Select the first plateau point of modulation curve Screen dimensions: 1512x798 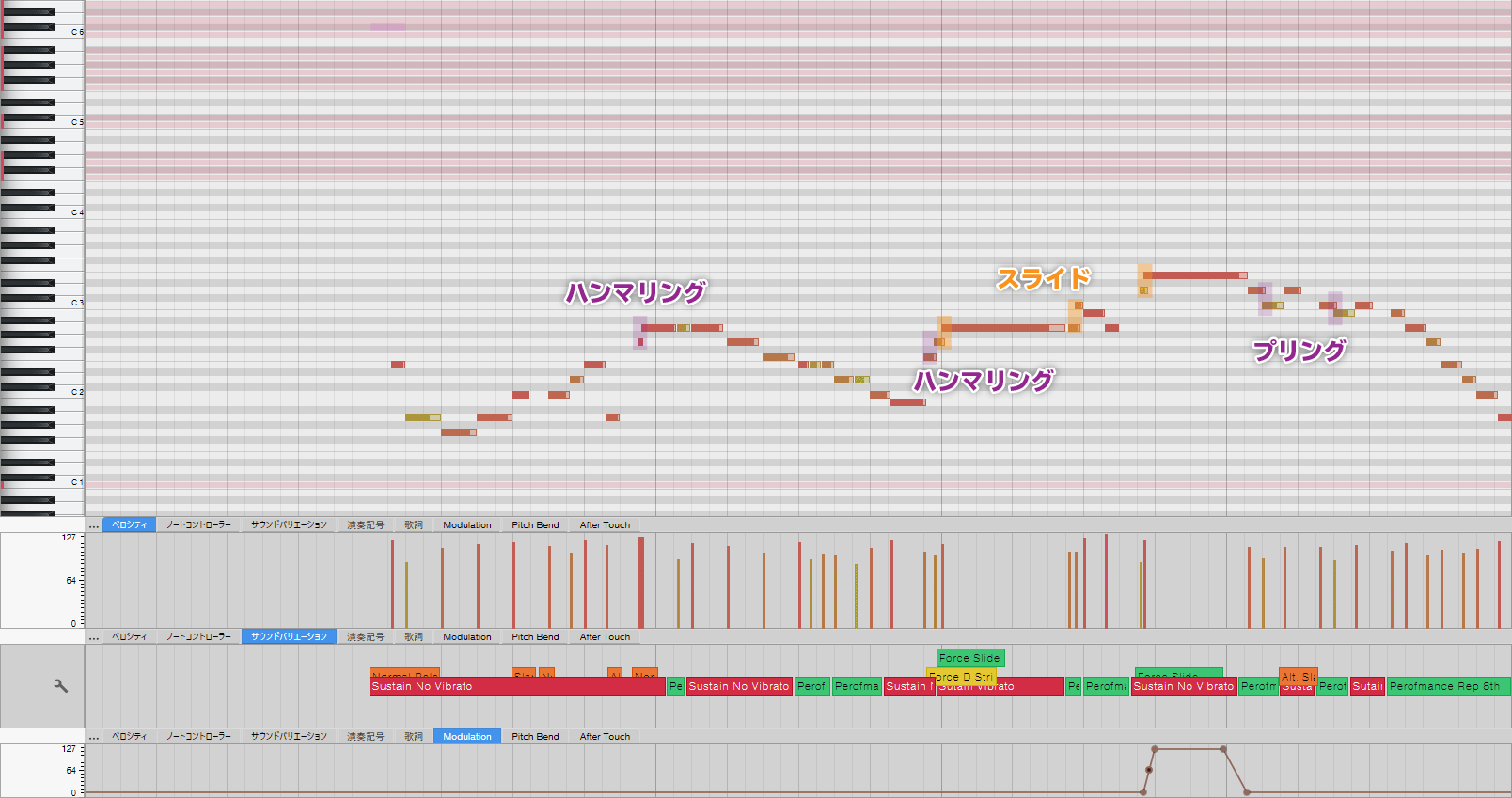click(1155, 749)
